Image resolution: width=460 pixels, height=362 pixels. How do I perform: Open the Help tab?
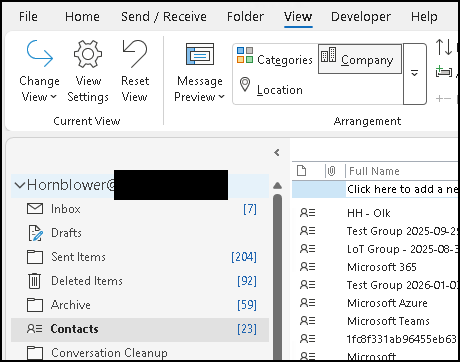click(x=424, y=16)
